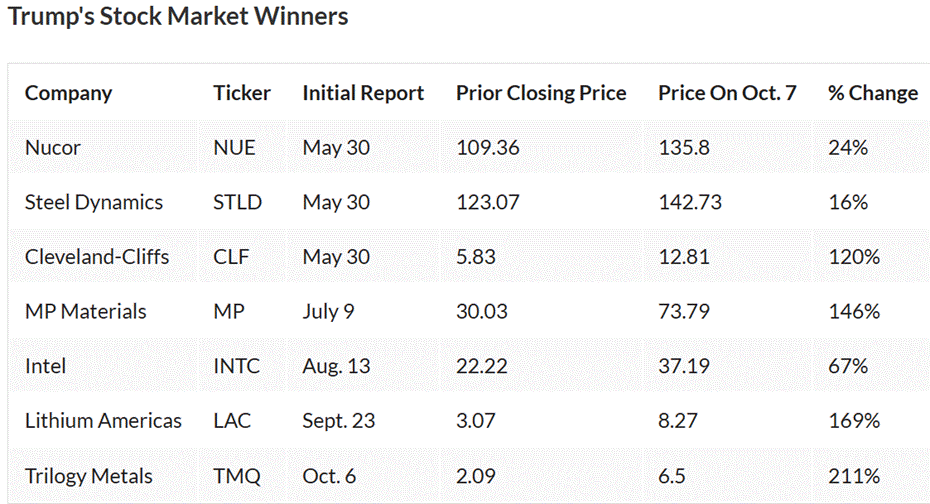The image size is (930, 504).
Task: Select the 73.79 price for MP Materials
Action: tap(684, 312)
